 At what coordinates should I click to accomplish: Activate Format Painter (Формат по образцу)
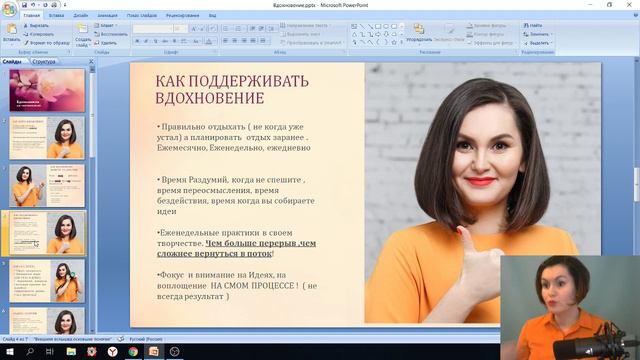[47, 43]
